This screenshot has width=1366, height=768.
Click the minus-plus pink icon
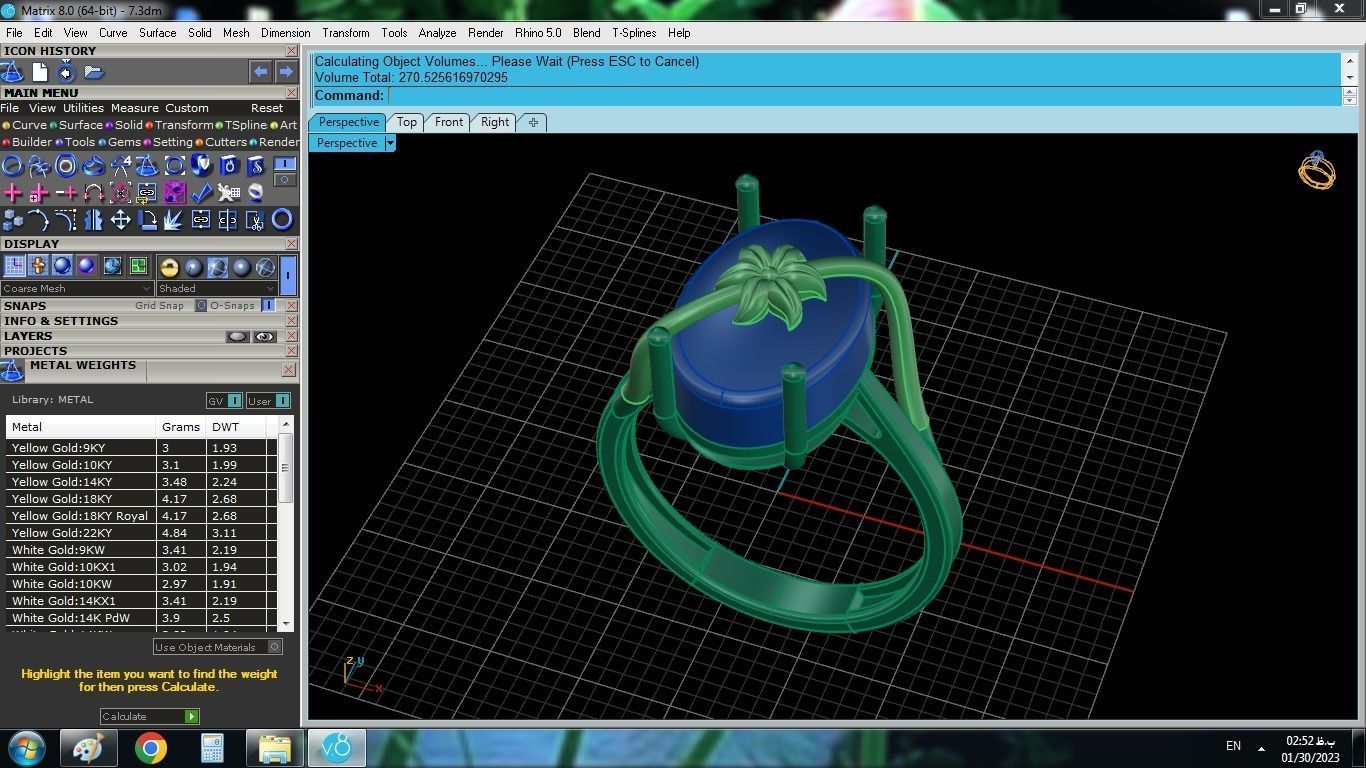point(66,193)
